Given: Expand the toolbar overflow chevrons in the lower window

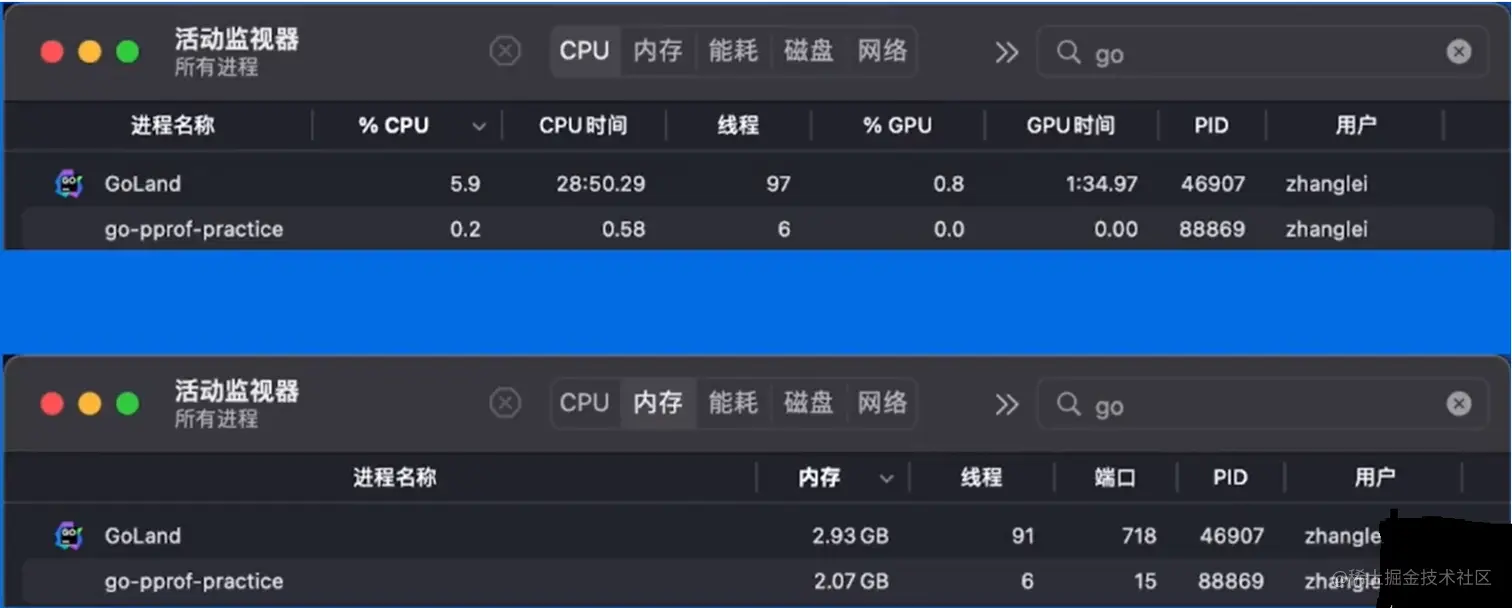Looking at the screenshot, I should (1006, 404).
